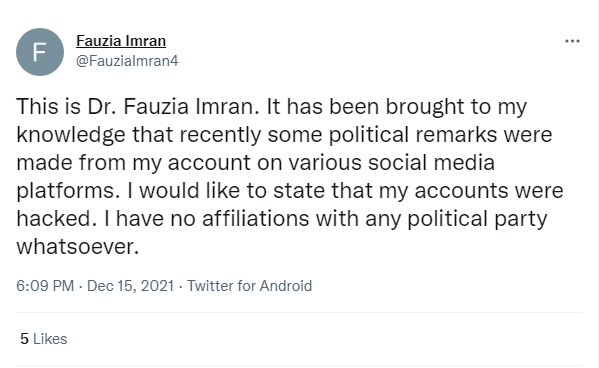This screenshot has width=599, height=368.
Task: Click the word Likes below the tweet
Action: [x=50, y=339]
